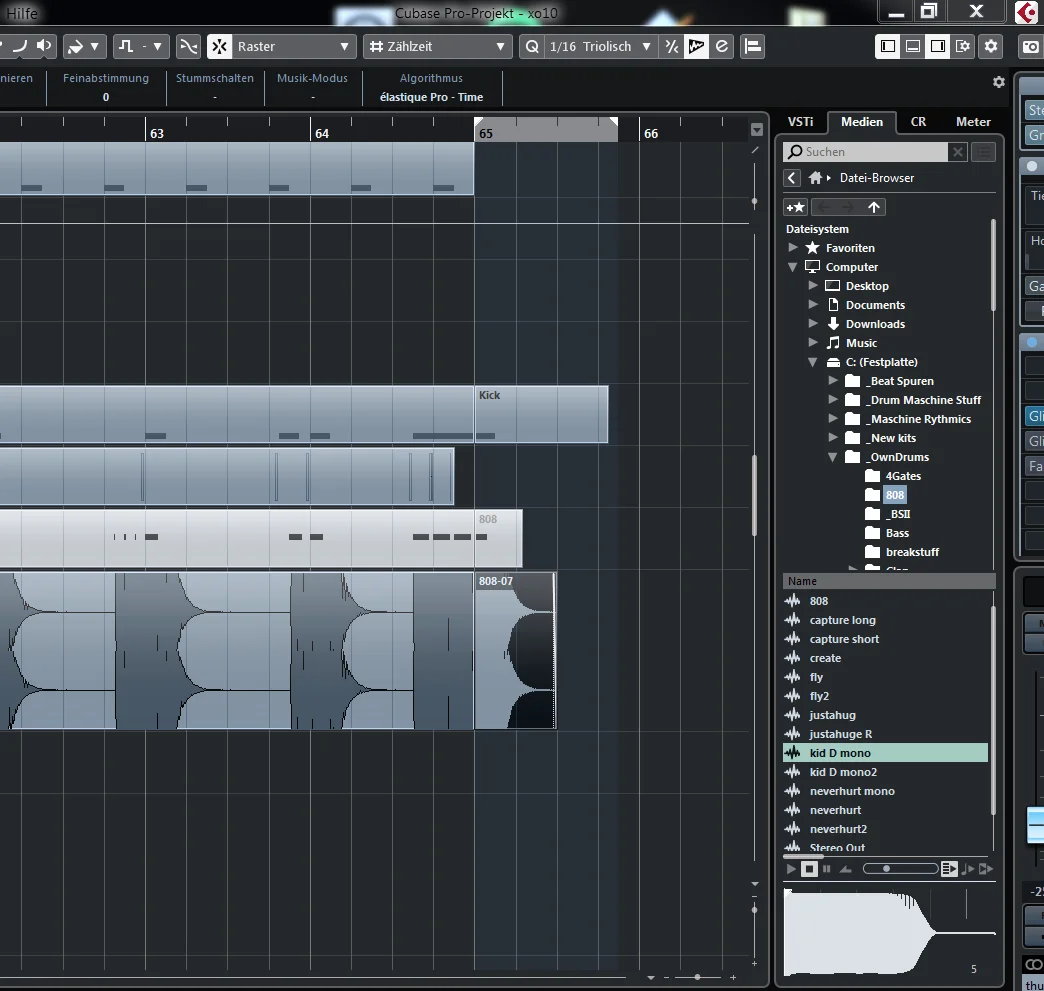Toggle the left zone visibility button

(x=888, y=47)
